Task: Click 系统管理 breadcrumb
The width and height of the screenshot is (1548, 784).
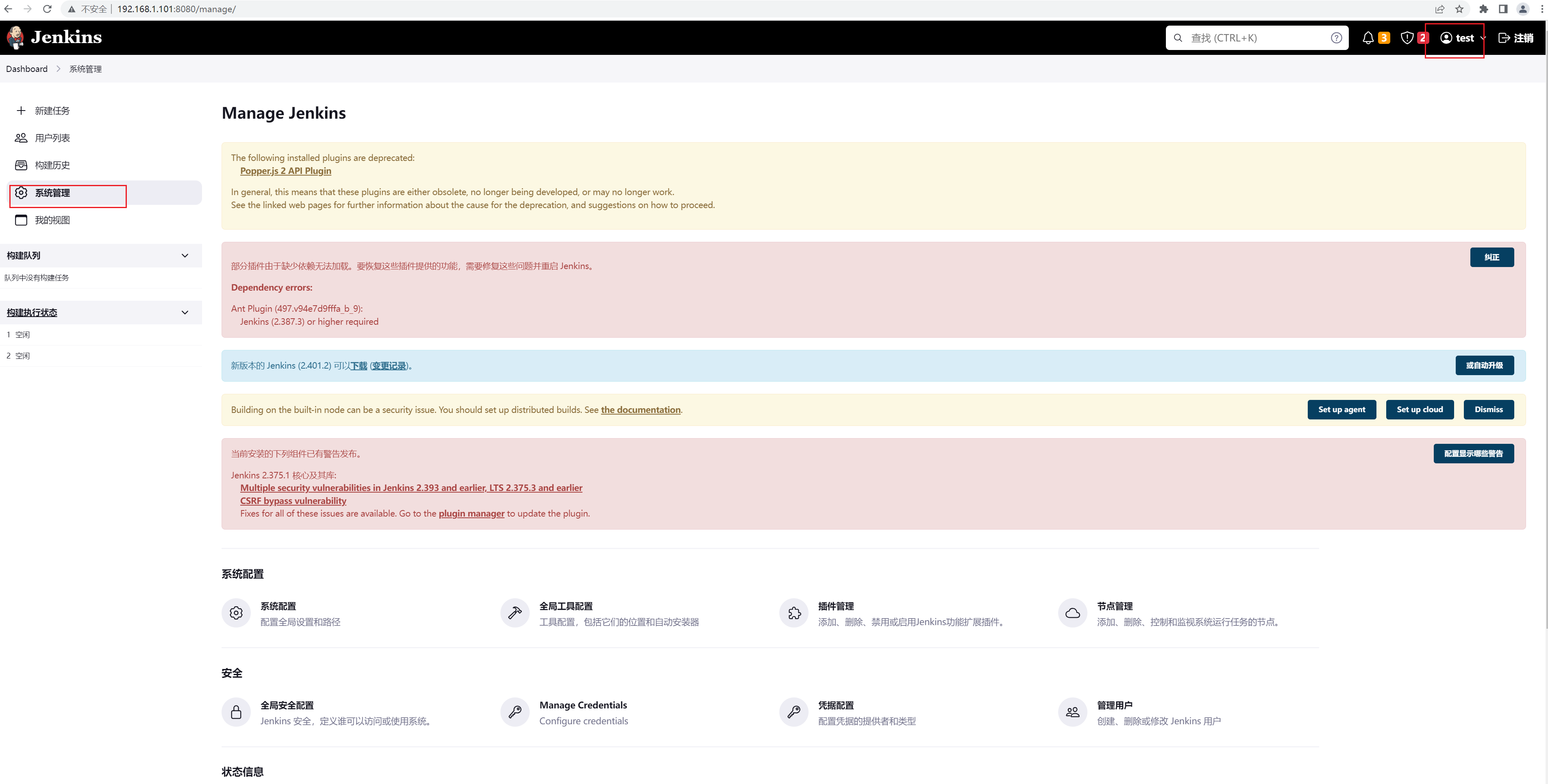Action: click(x=85, y=69)
